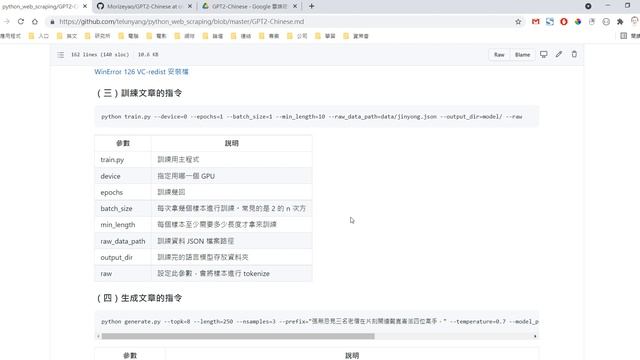Select the device table cell
The image size is (640, 360).
click(123, 176)
